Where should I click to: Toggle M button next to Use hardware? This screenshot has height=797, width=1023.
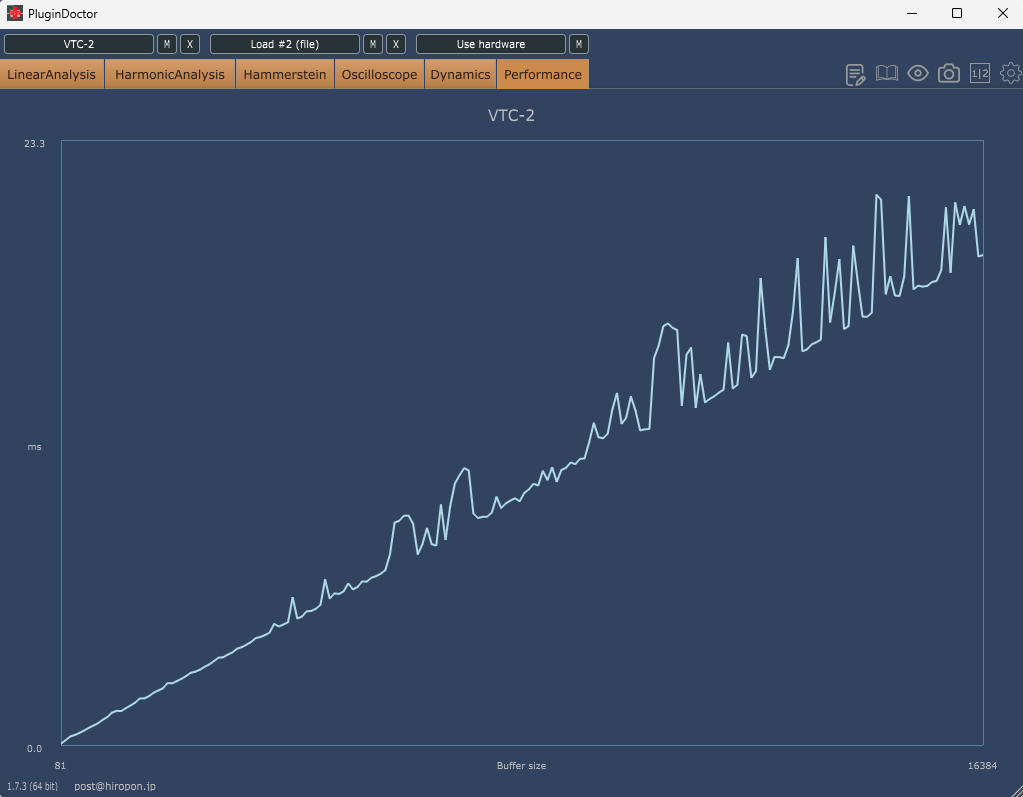tap(579, 44)
